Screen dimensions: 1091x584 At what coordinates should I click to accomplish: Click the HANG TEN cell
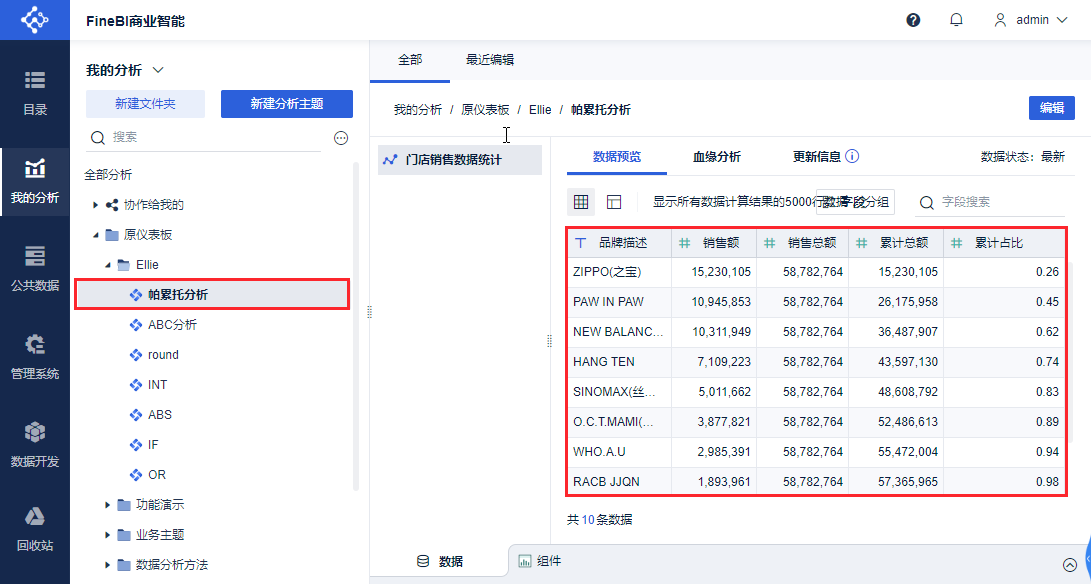(x=619, y=361)
